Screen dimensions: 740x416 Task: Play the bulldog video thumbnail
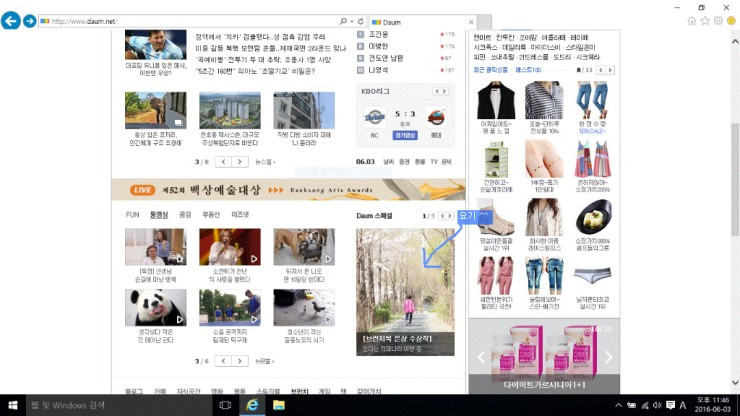tap(304, 247)
